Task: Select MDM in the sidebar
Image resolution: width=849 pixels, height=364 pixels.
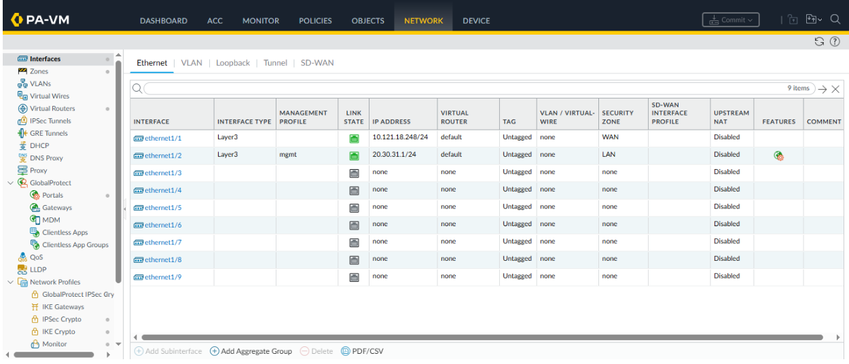Action: pyautogui.click(x=51, y=220)
